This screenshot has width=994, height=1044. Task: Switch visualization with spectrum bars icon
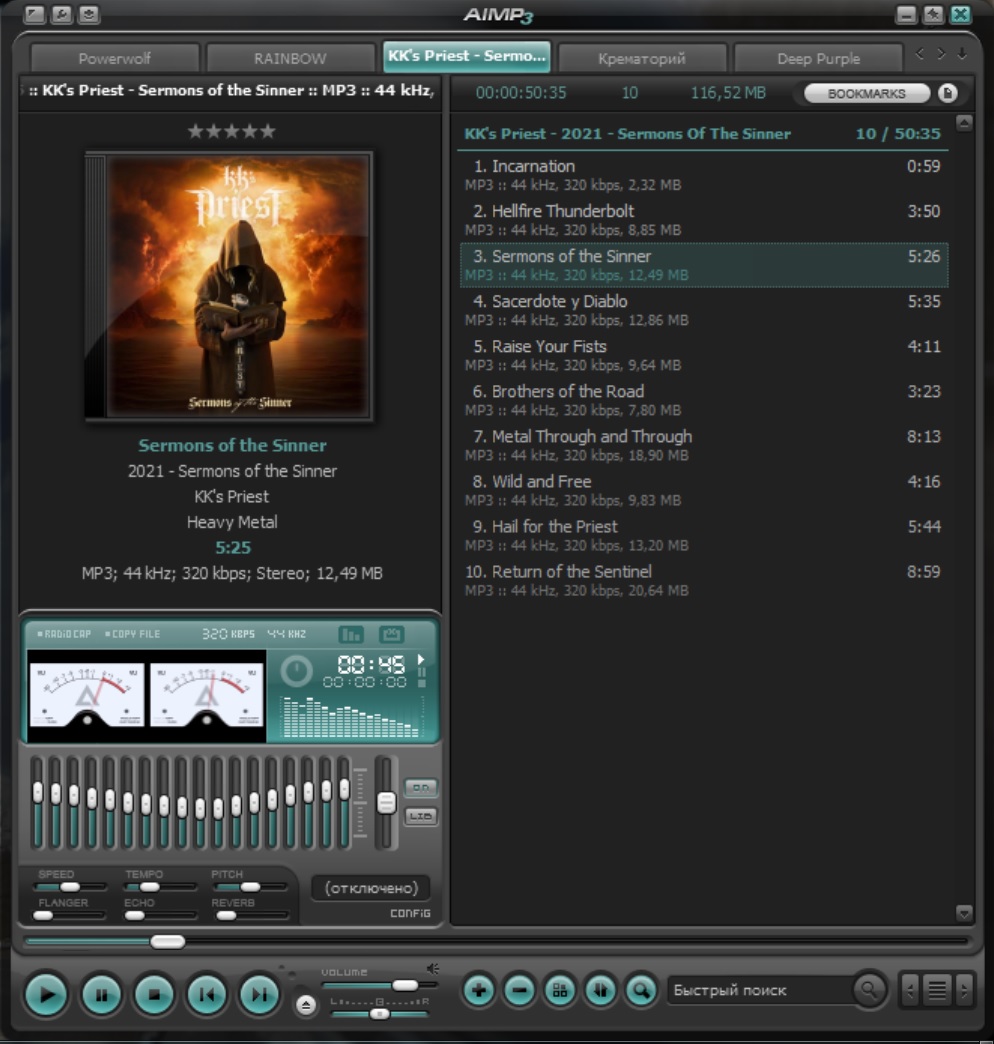[351, 635]
